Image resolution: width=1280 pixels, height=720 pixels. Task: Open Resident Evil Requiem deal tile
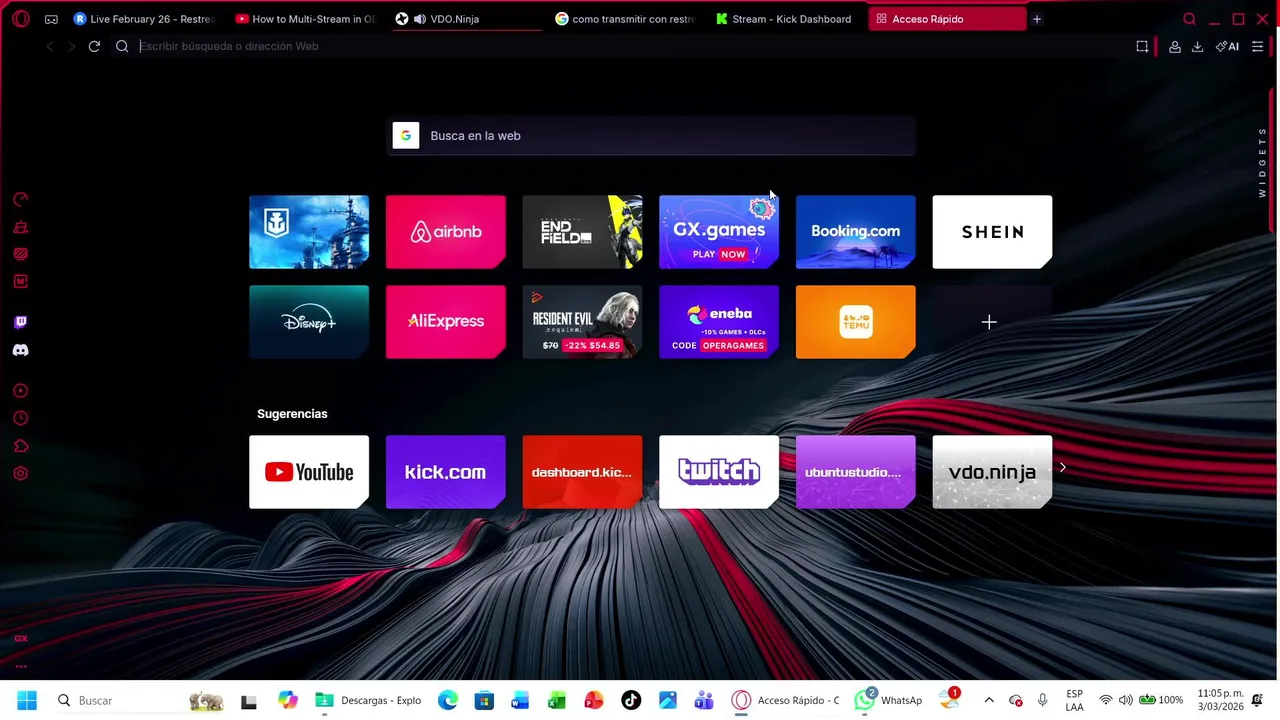(x=582, y=322)
